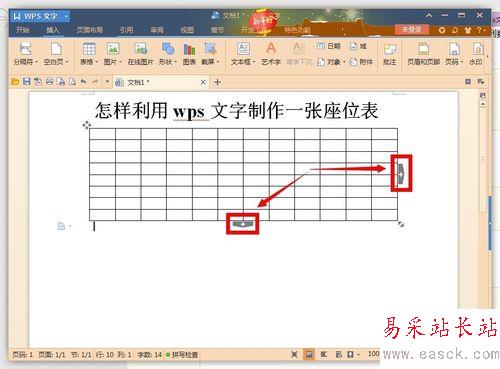Click the open folder icon in quick toolbar
Viewport: 500px width, 369px height.
15,82
